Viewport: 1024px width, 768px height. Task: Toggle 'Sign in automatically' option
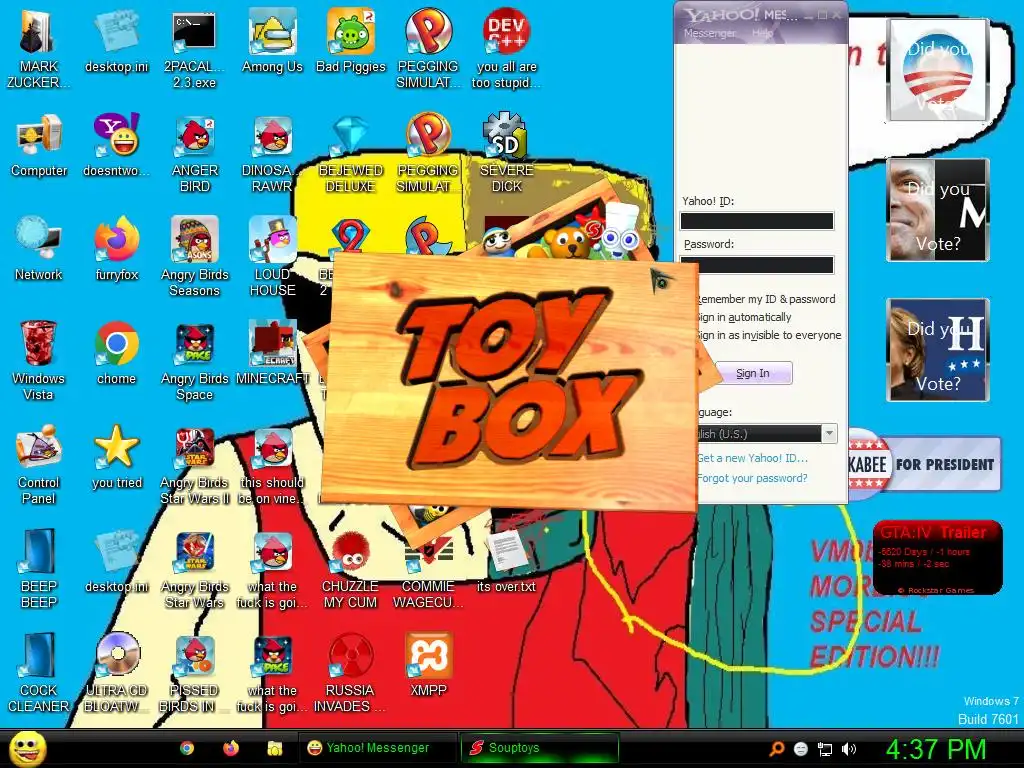pos(744,317)
